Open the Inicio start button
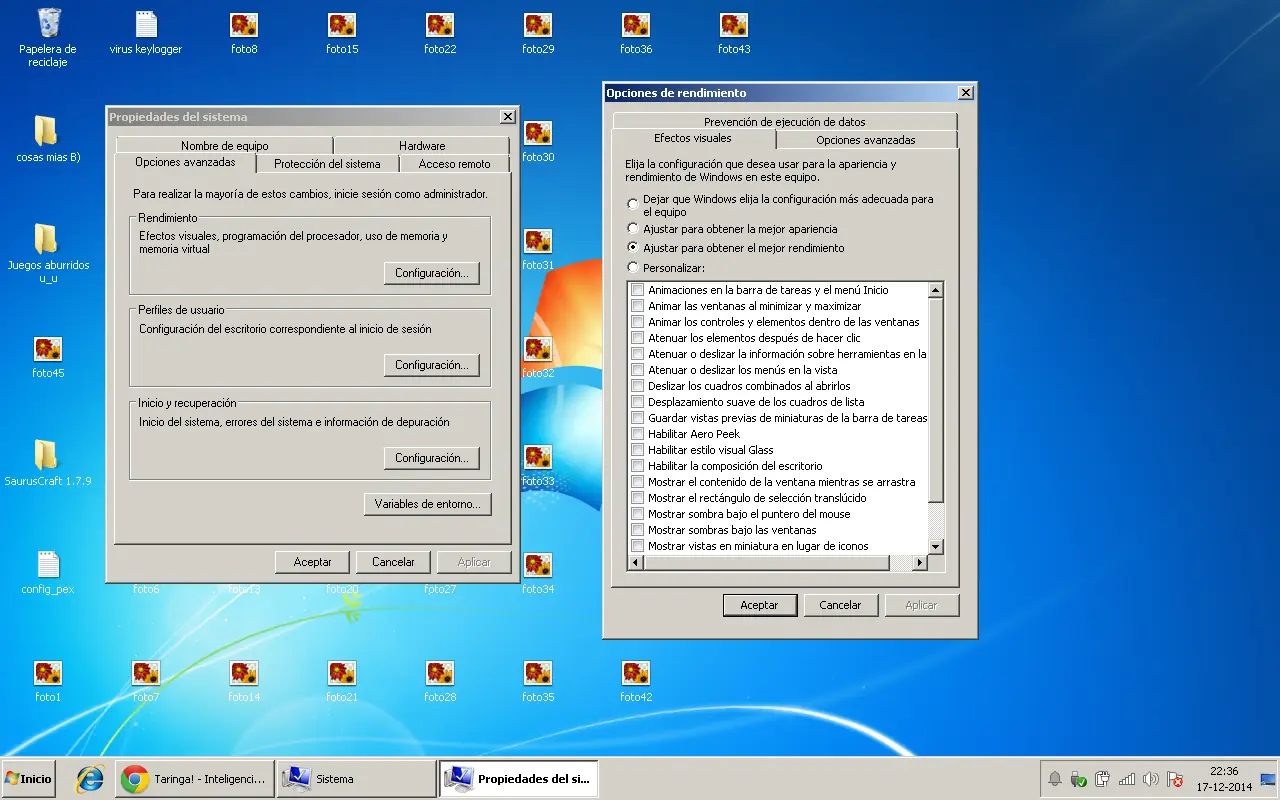 28,779
